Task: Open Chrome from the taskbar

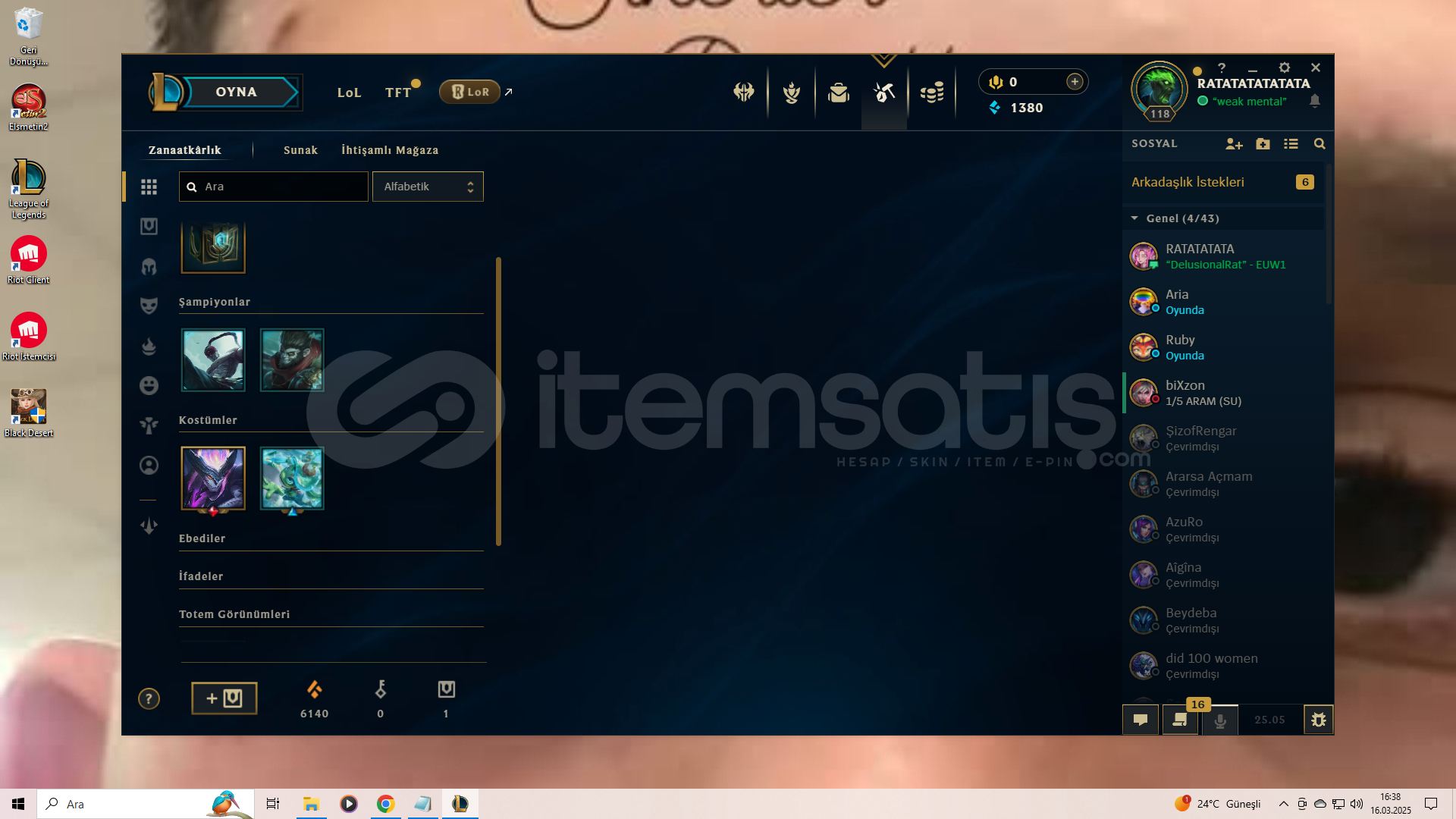Action: tap(386, 804)
